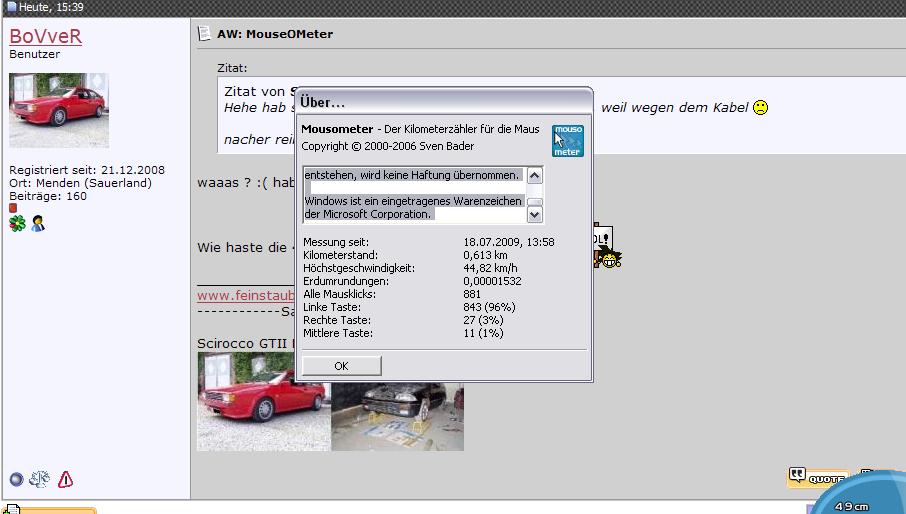This screenshot has height=514, width=906.
Task: Select the Rechte Taste value 27 (3%)
Action: click(x=483, y=320)
